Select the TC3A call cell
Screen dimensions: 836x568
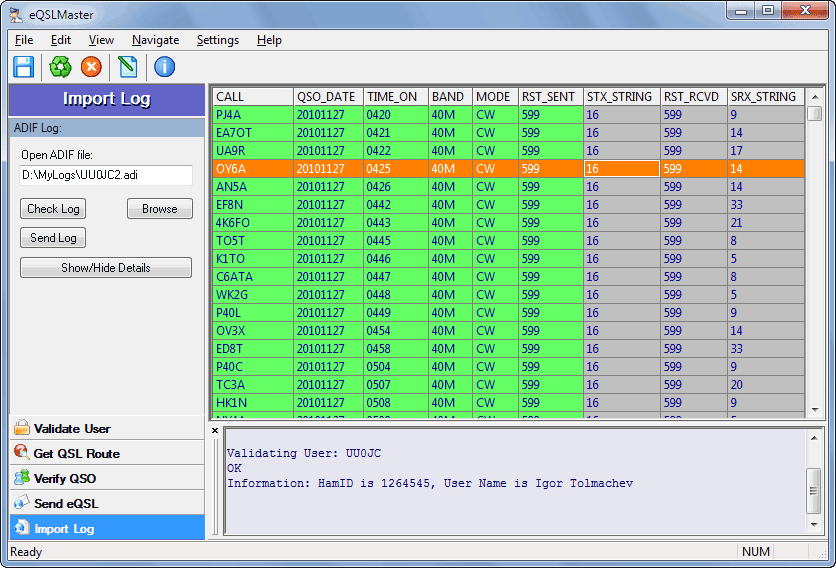pyautogui.click(x=253, y=385)
